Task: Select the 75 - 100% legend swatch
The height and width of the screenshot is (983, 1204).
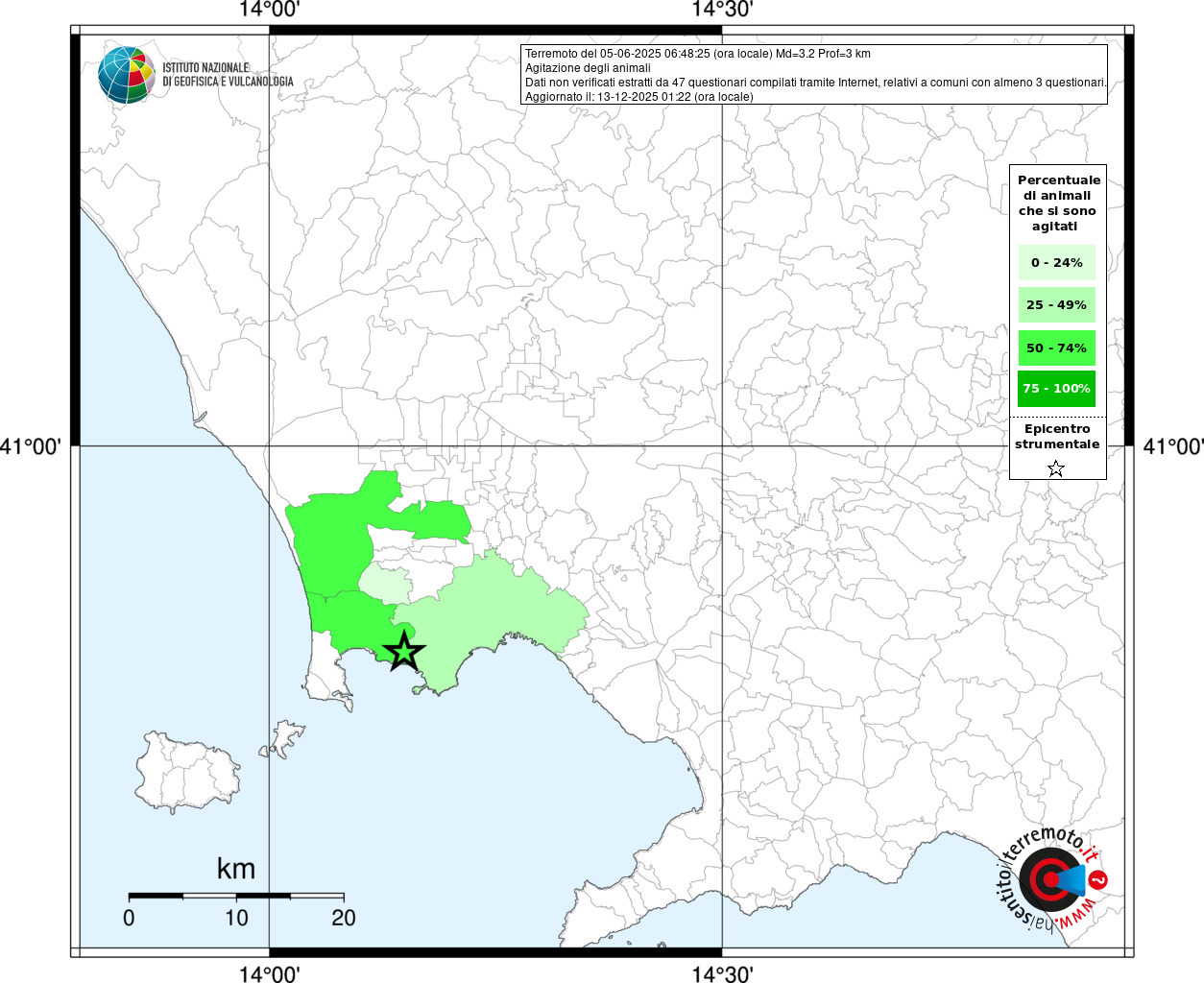Action: [x=1056, y=389]
